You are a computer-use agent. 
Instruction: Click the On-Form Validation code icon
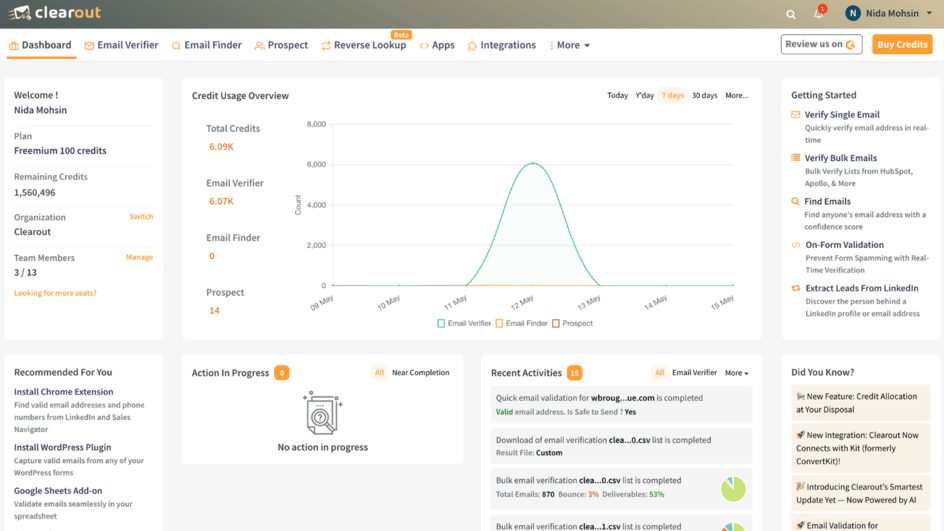point(795,244)
